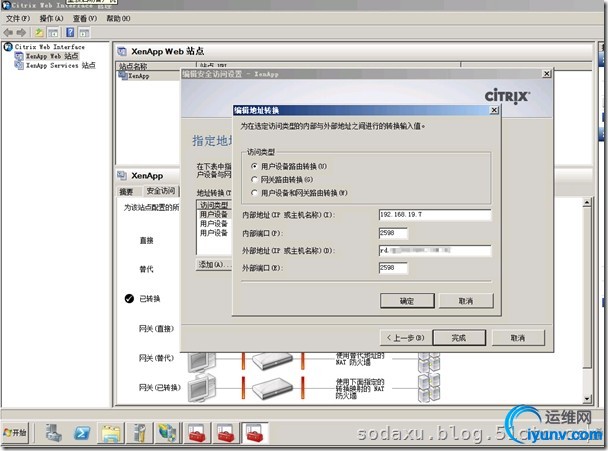Click the 已转换 checkmark icon
The height and width of the screenshot is (451, 608).
click(129, 299)
